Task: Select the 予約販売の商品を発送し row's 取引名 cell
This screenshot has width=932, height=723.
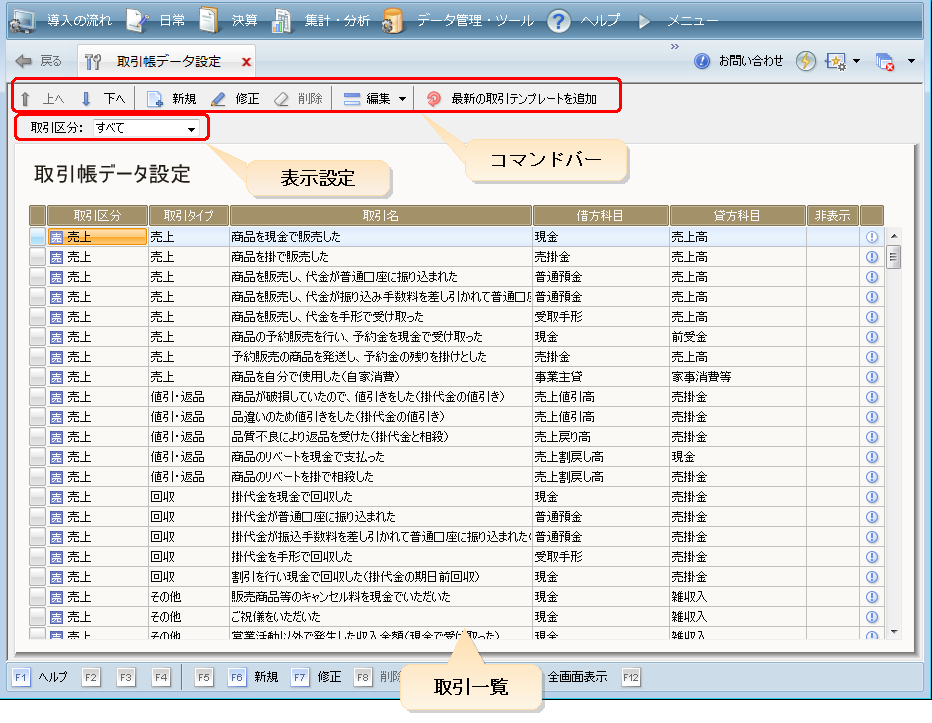Action: [380, 357]
